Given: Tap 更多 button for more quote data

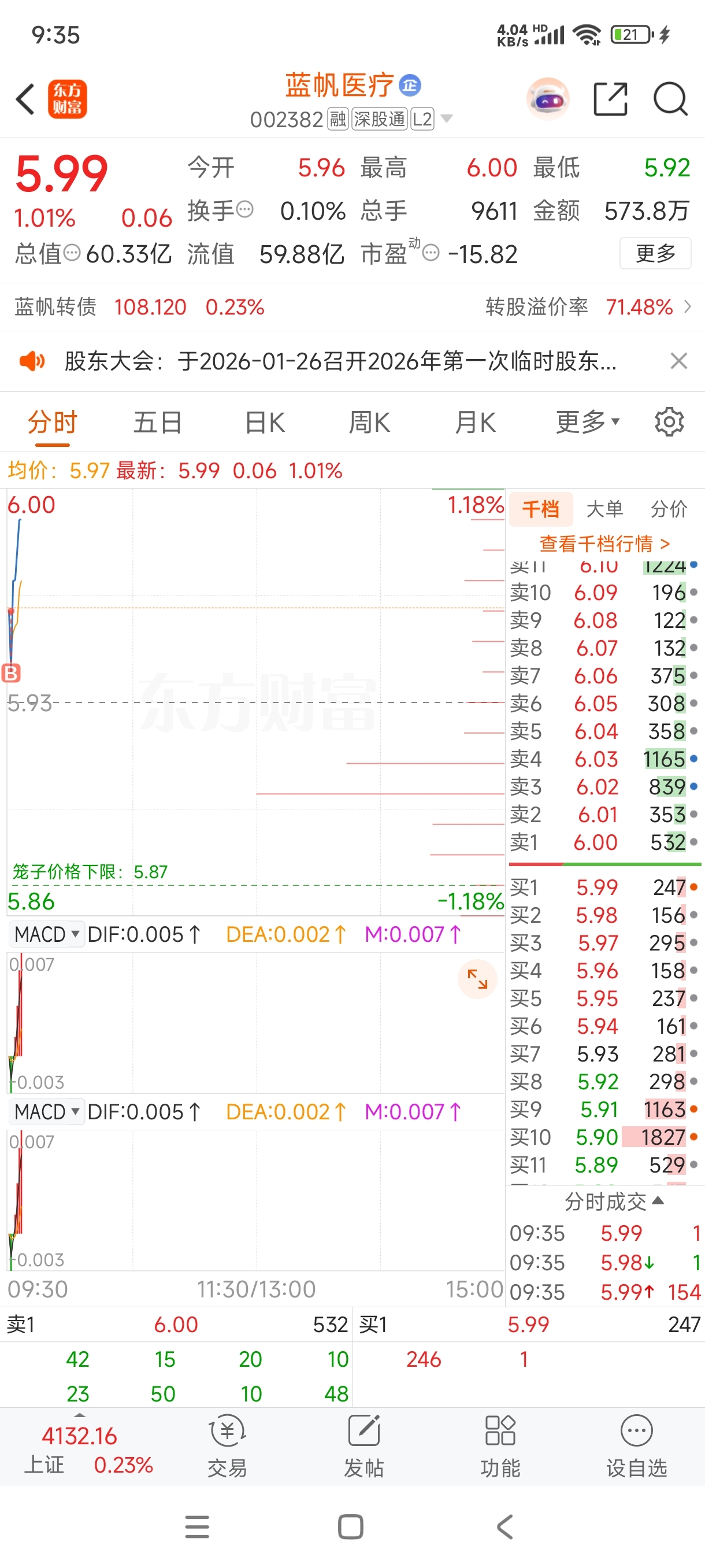Looking at the screenshot, I should point(655,253).
